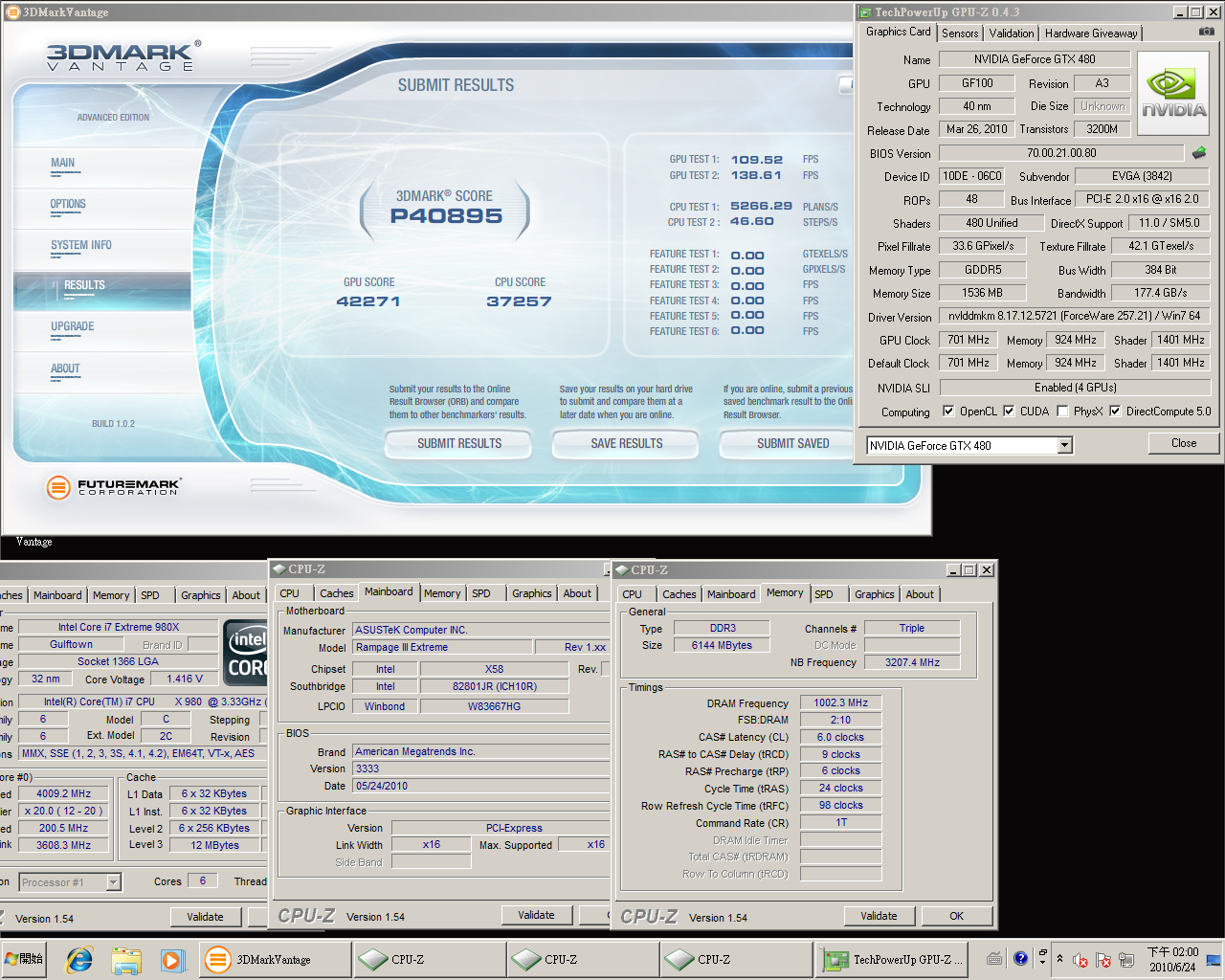Viewport: 1225px width, 980px height.
Task: Toggle the CUDA checkbox
Action: click(1009, 411)
